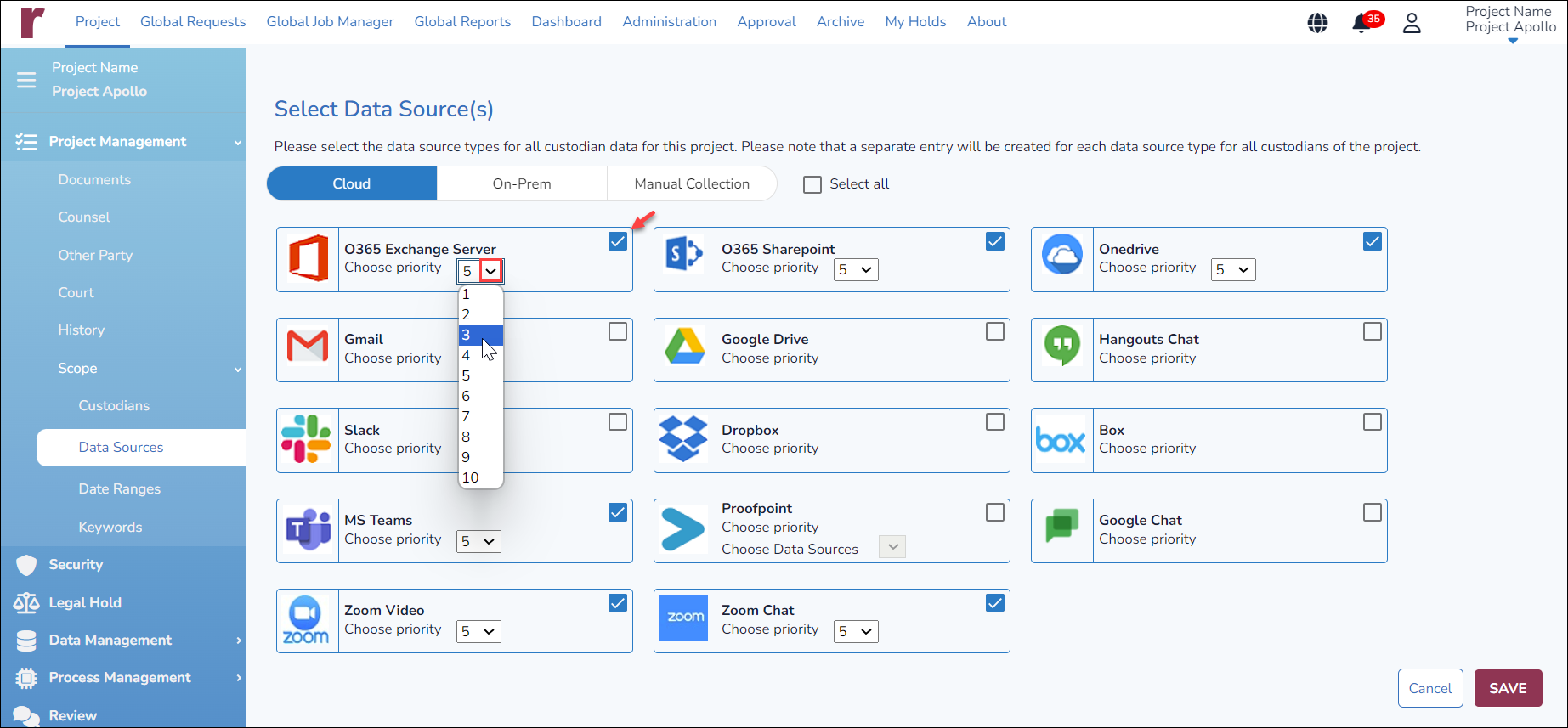Open Zoom Chat priority dropdown
Image resolution: width=1568 pixels, height=728 pixels.
pos(856,631)
